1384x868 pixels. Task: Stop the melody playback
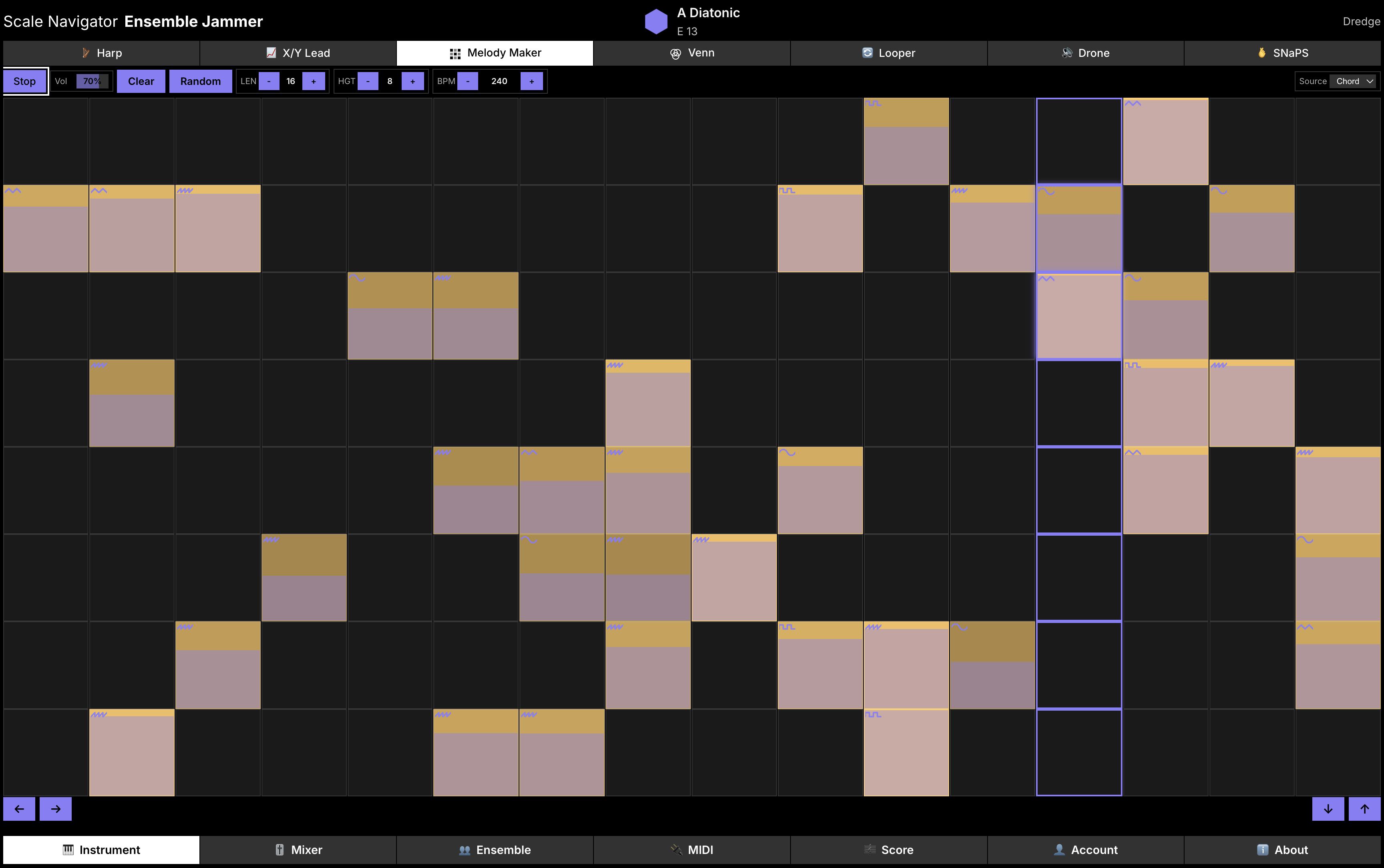tap(25, 81)
